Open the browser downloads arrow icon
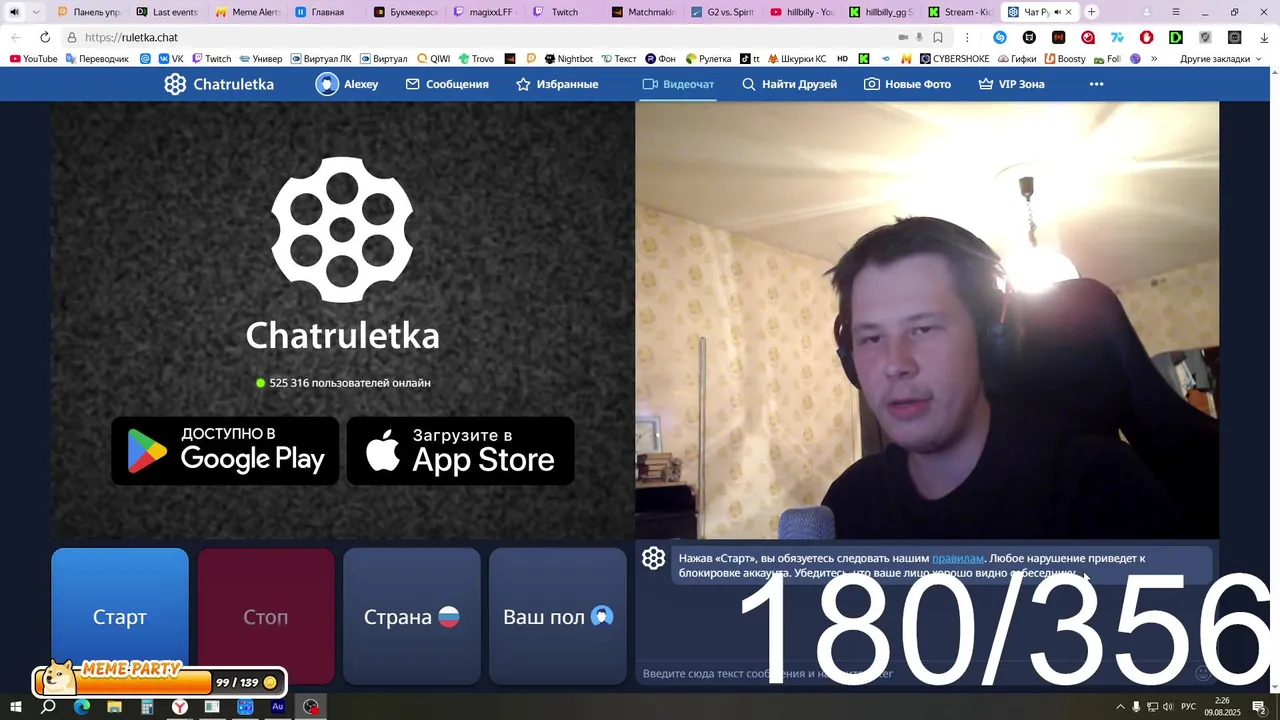 click(x=1264, y=37)
